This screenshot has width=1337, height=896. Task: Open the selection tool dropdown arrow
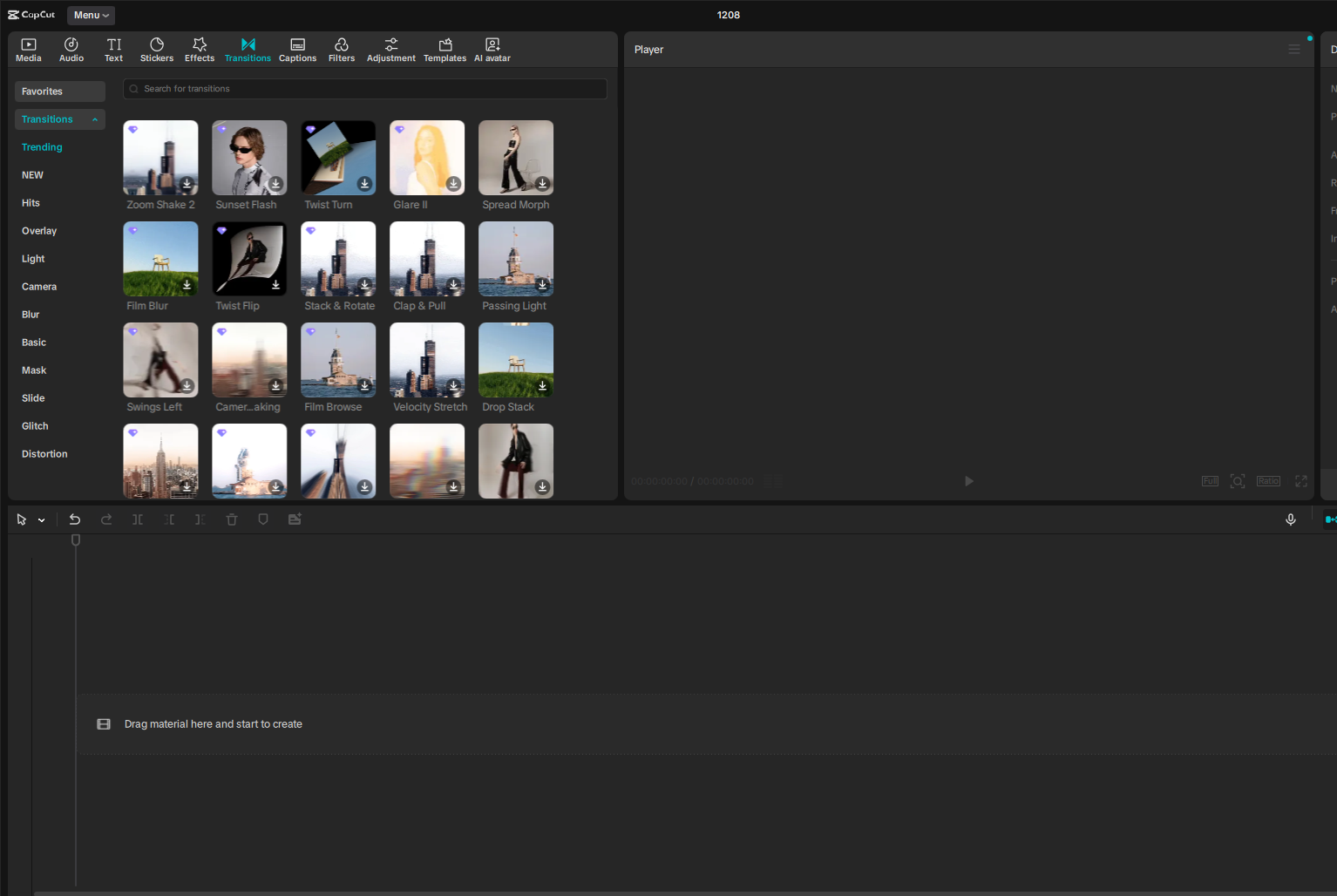coord(40,519)
